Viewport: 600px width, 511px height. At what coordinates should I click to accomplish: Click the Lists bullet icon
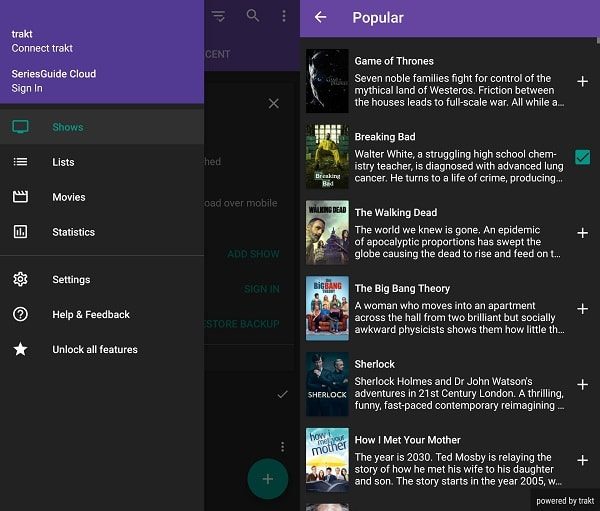pos(20,162)
